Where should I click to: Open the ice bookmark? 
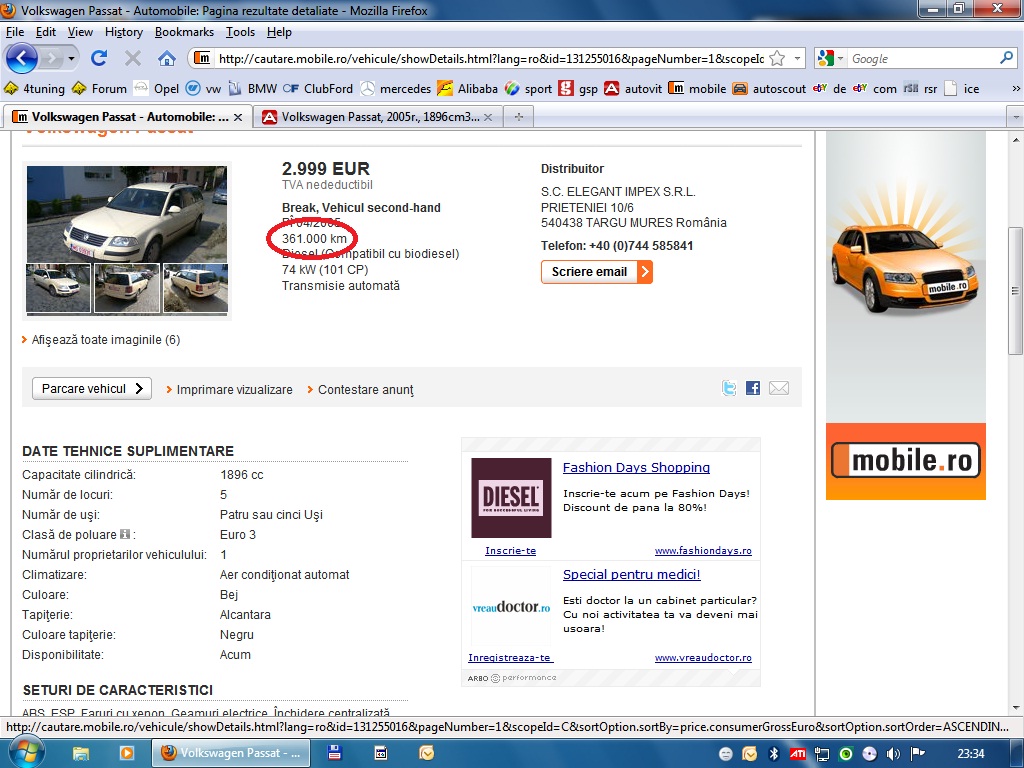coord(962,89)
